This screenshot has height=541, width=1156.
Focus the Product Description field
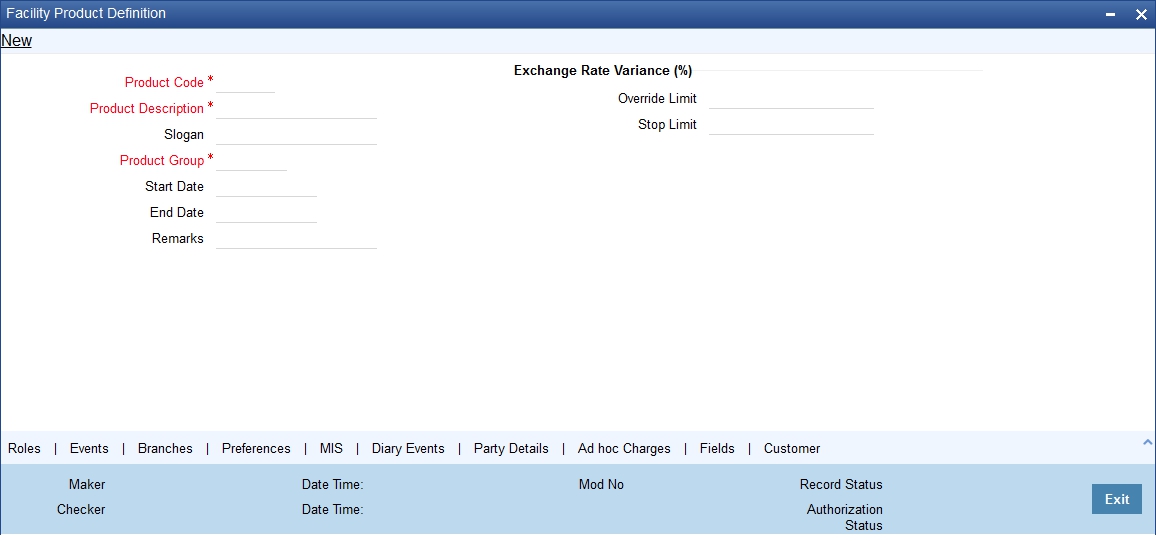pos(296,108)
